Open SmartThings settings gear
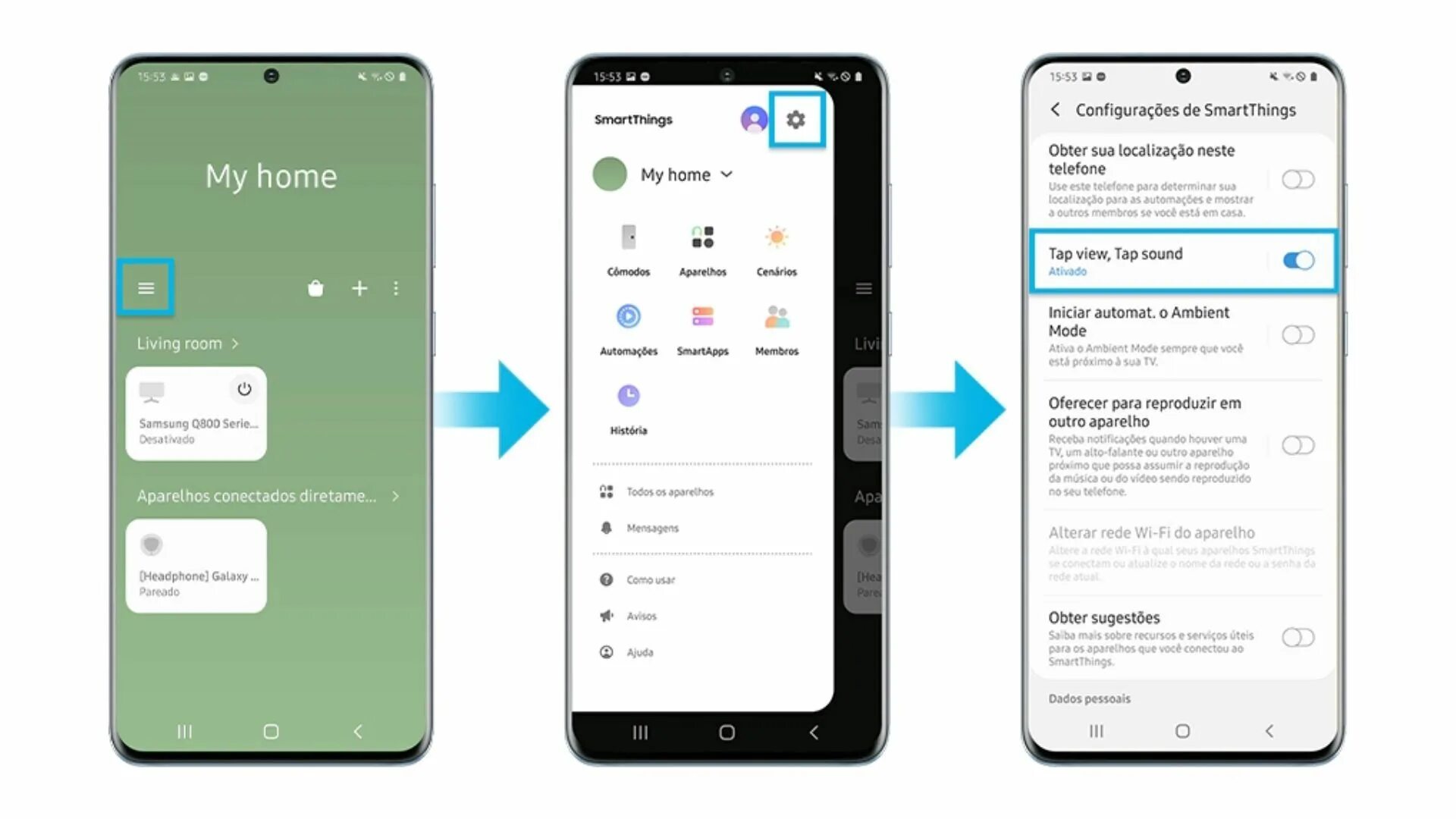This screenshot has height=819, width=1456. click(x=797, y=119)
